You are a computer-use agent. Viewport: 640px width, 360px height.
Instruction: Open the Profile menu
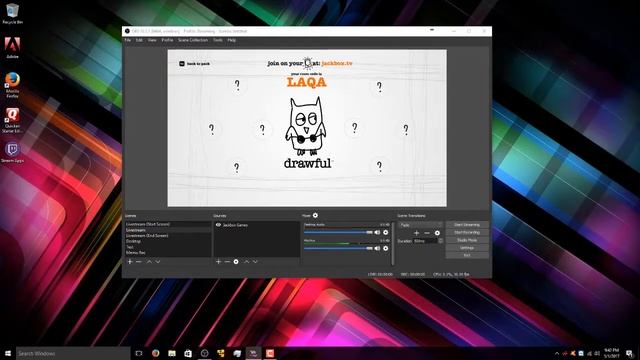(167, 40)
